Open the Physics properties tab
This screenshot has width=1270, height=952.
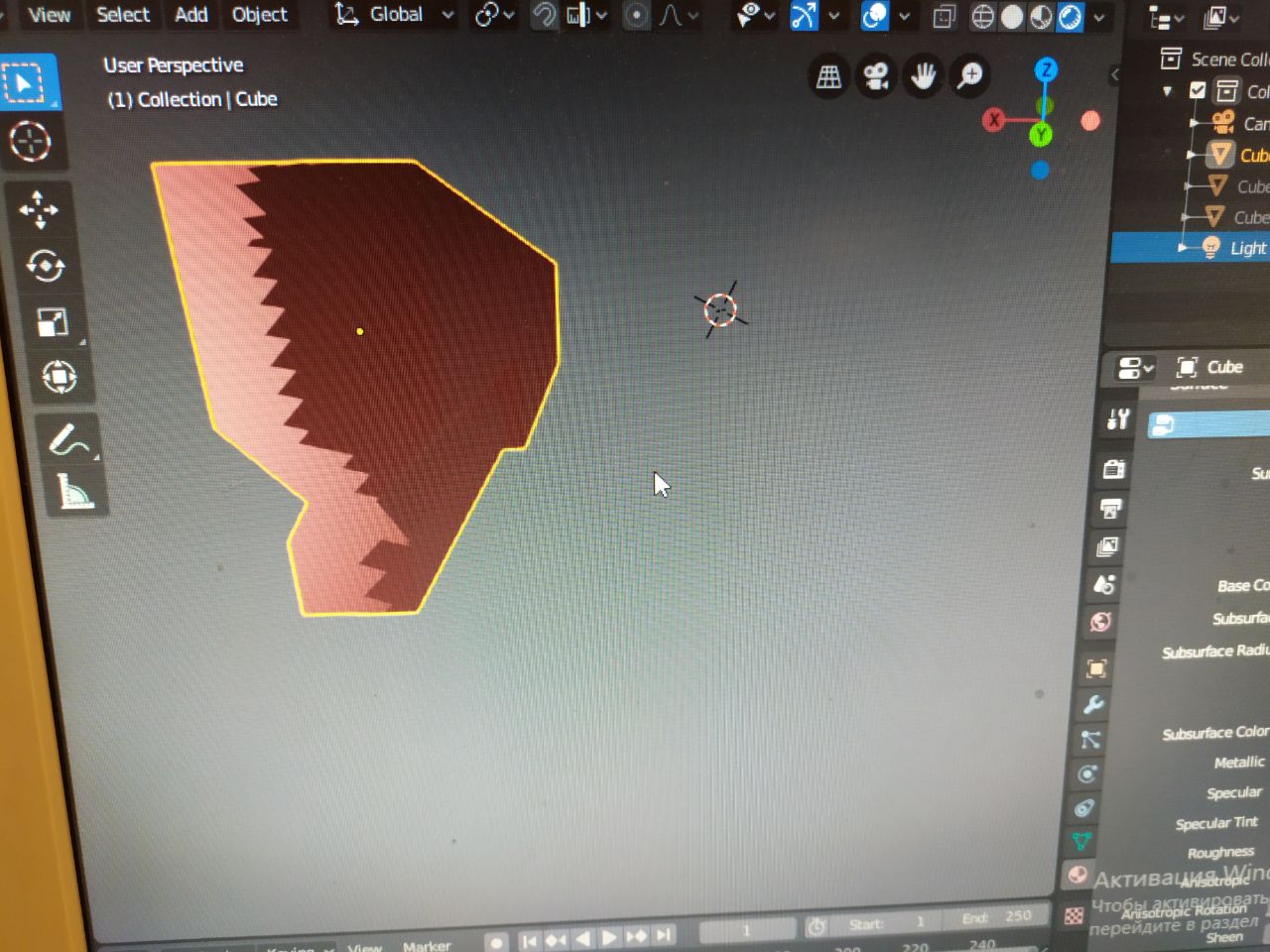pyautogui.click(x=1087, y=773)
